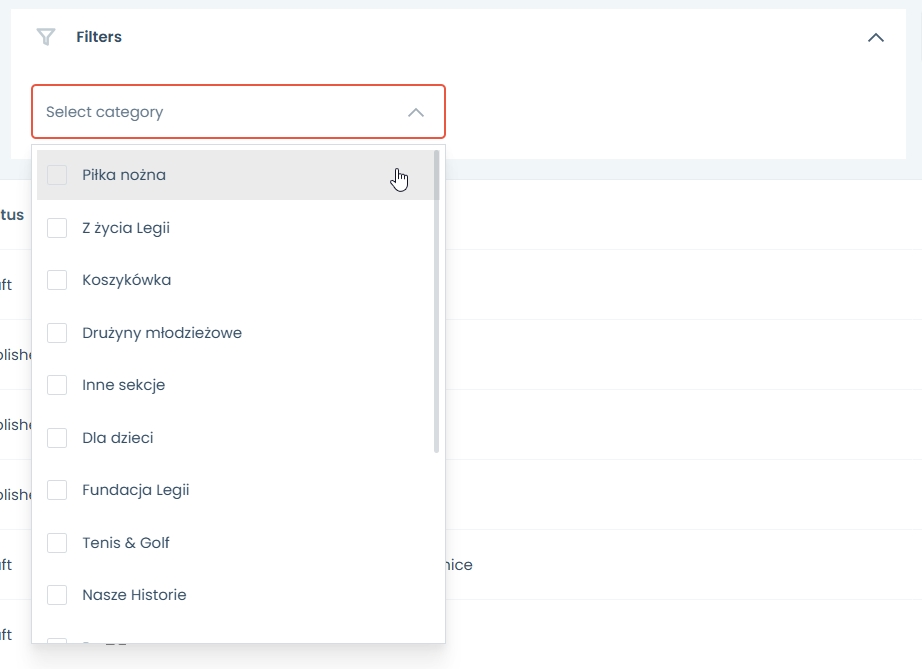This screenshot has width=922, height=669.
Task: Tick the Tenis & Golf checkbox
Action: click(57, 543)
